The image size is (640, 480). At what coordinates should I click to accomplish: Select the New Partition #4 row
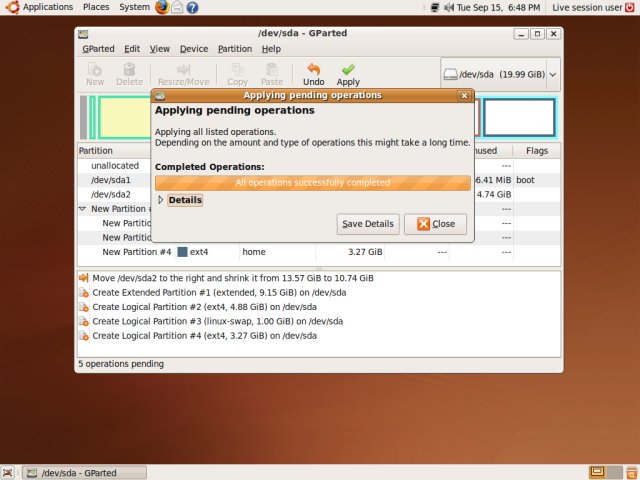(319, 252)
